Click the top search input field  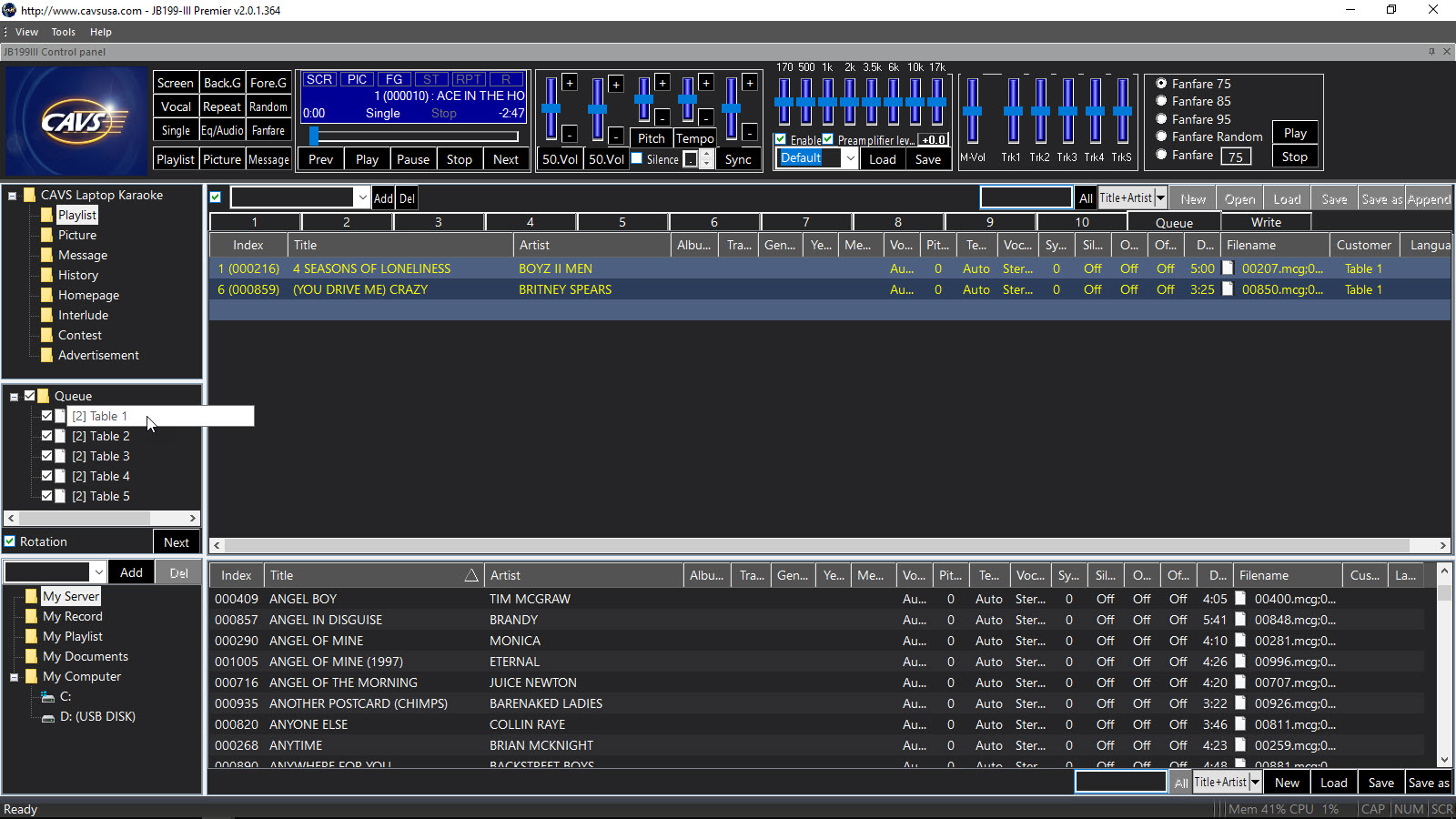tap(1026, 197)
